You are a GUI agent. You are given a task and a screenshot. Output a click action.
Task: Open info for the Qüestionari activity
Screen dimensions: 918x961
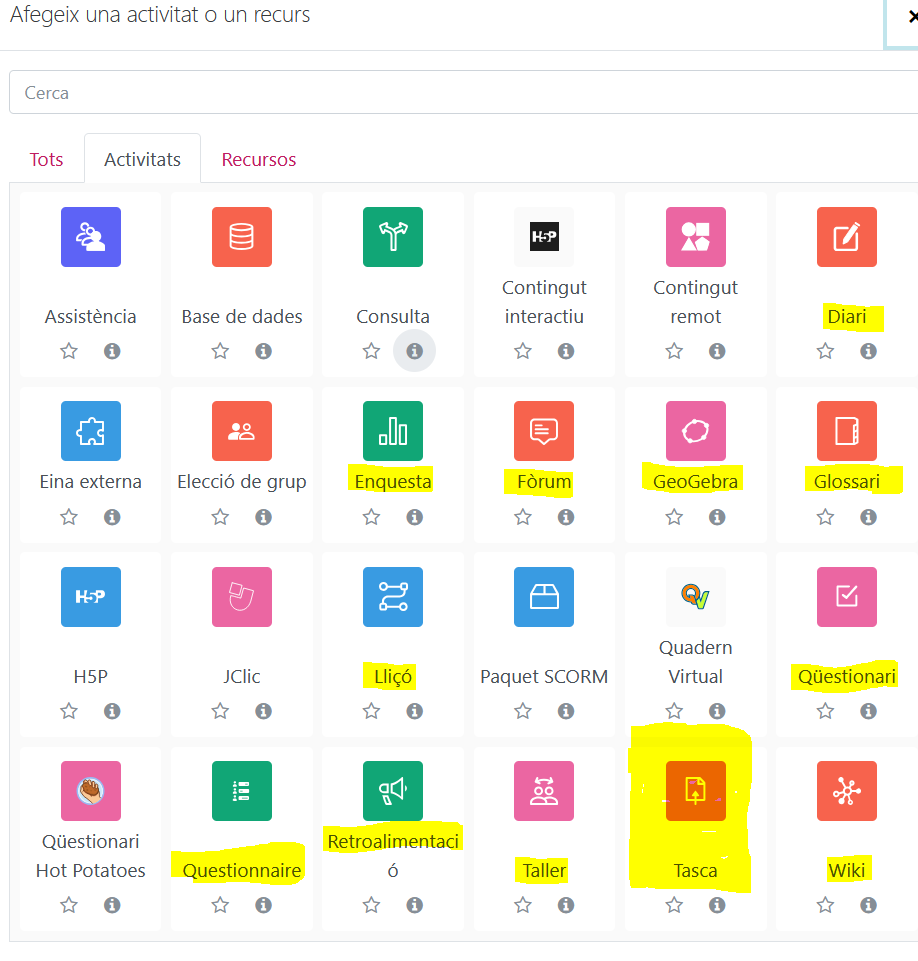(868, 711)
